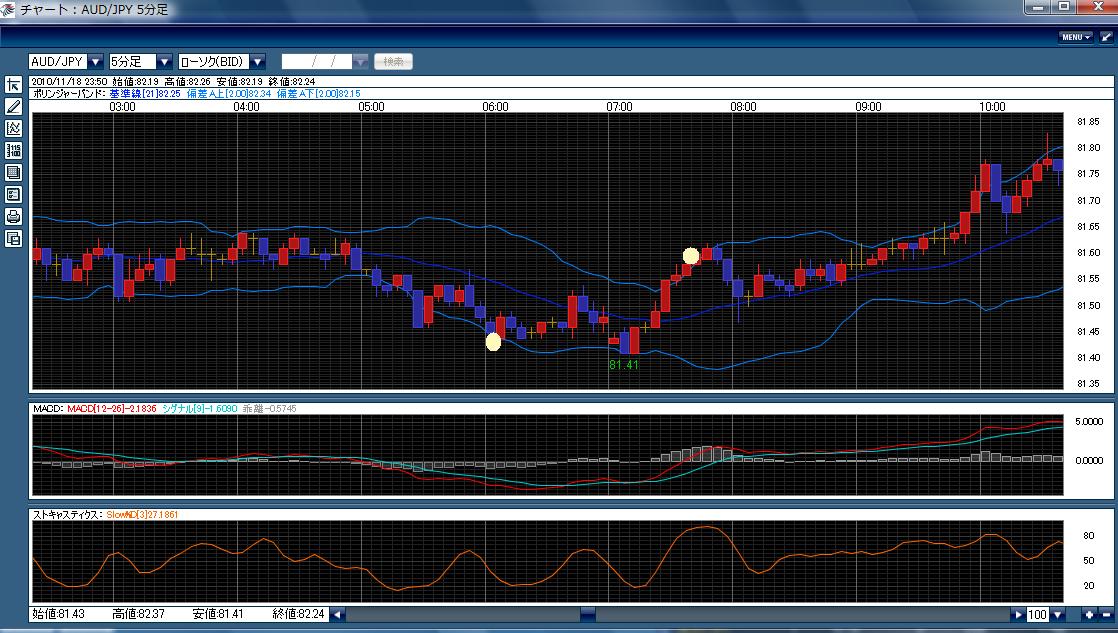The width and height of the screenshot is (1118, 633).
Task: Minimize the chart window
Action: pos(1038,6)
